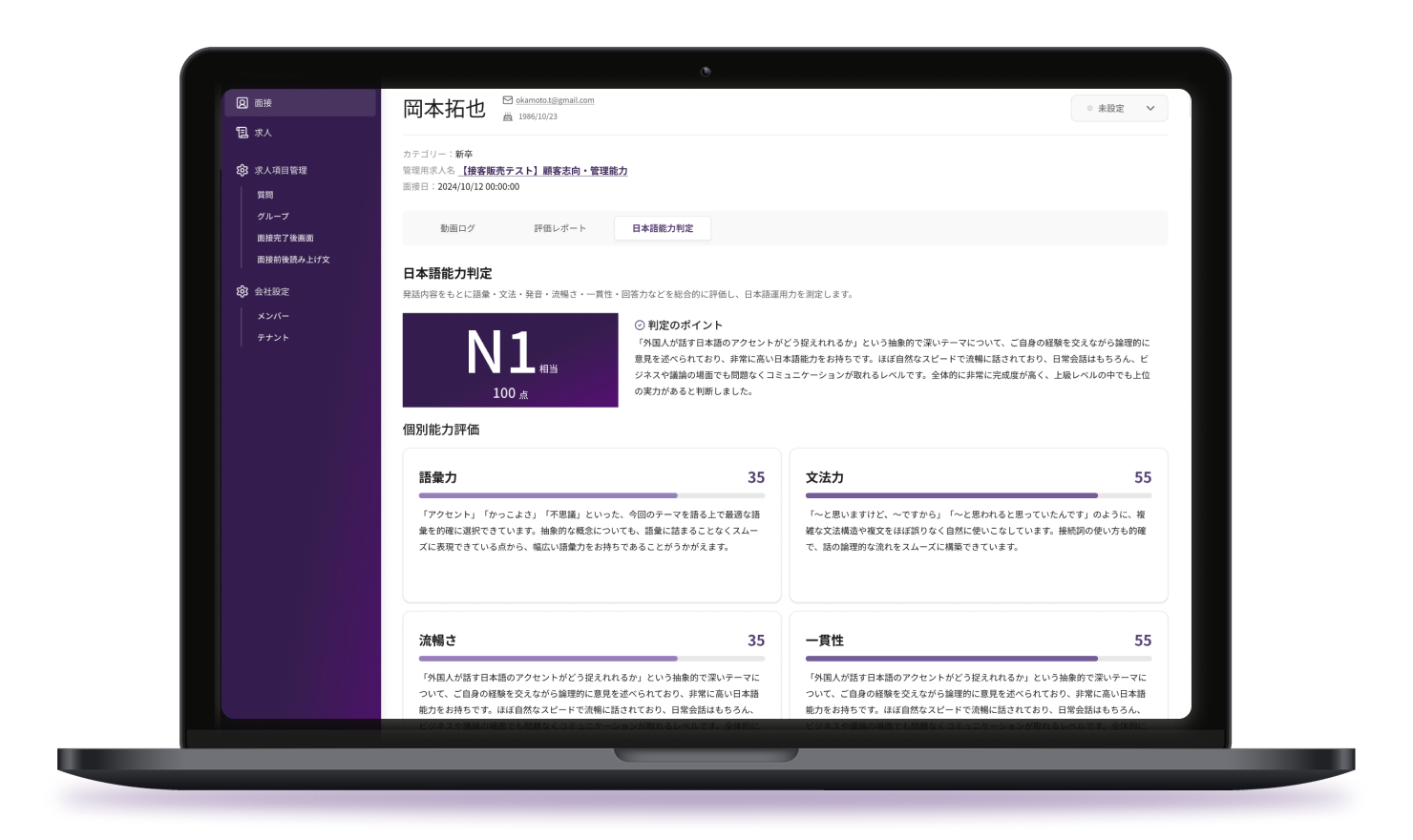The width and height of the screenshot is (1413, 840).
Task: Click the 判定のポイント check circle icon
Action: pos(640,325)
